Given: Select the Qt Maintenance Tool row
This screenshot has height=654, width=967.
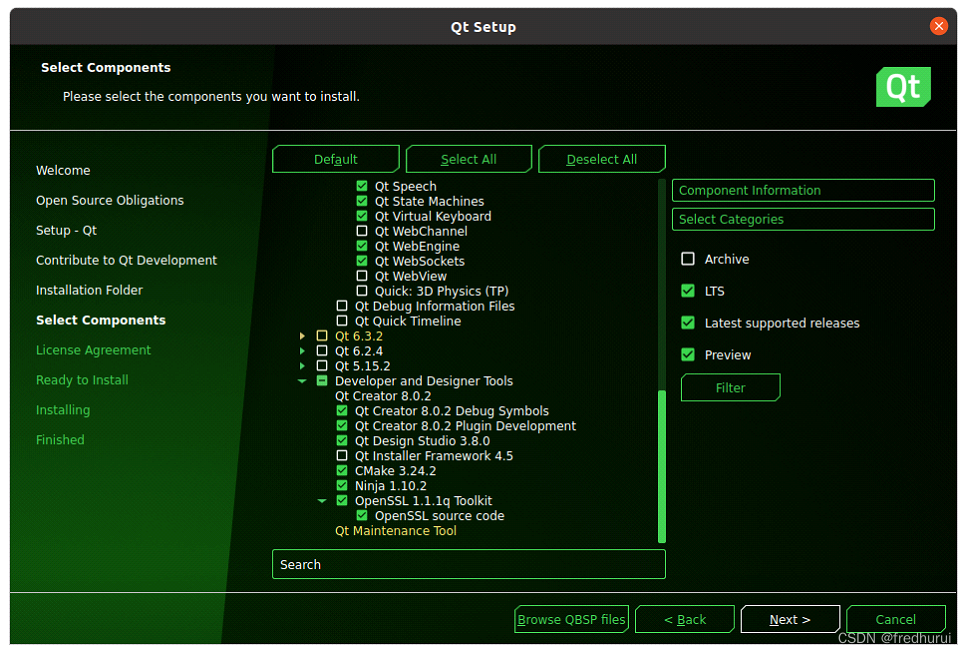Looking at the screenshot, I should click(x=395, y=531).
